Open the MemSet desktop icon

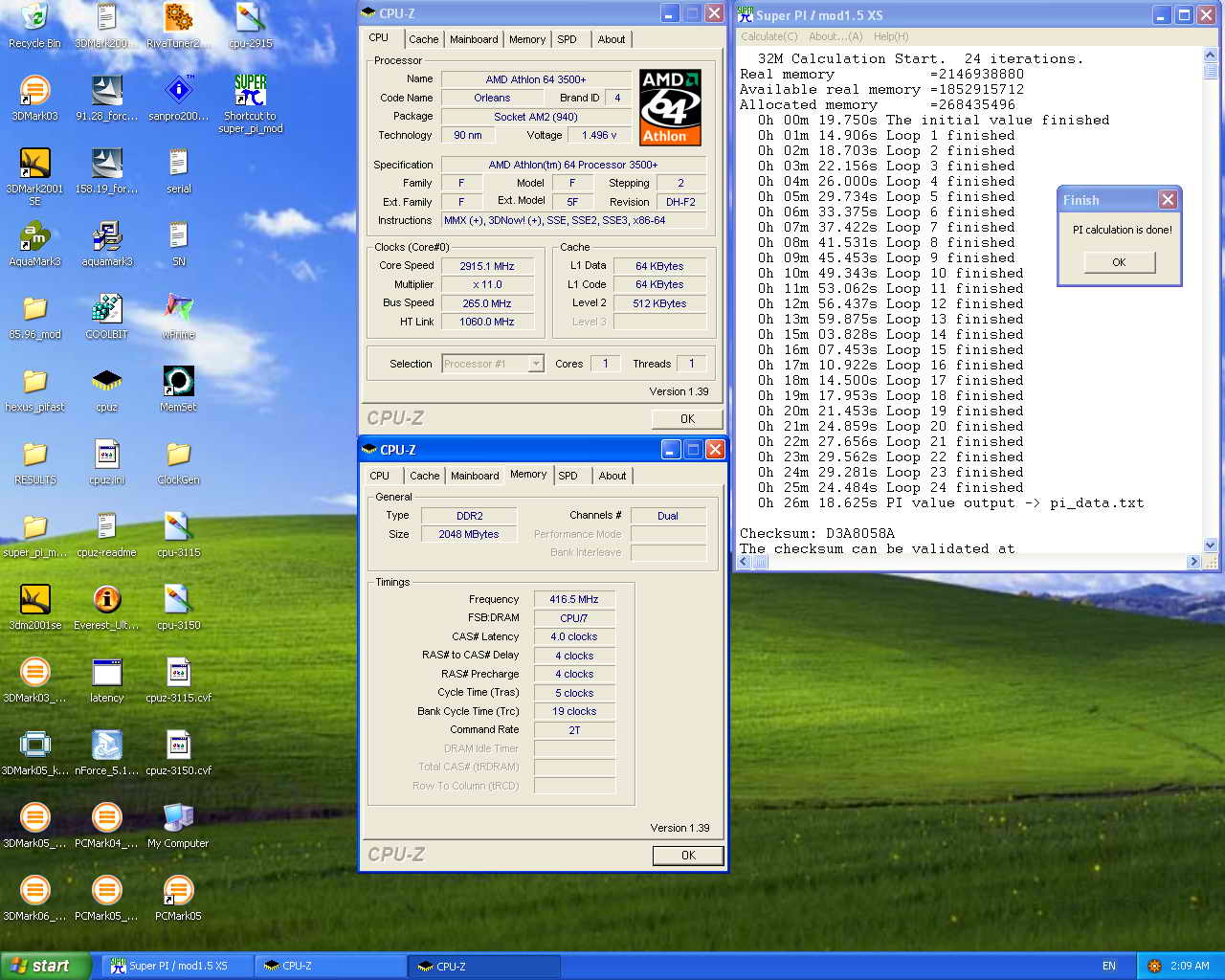tap(178, 390)
